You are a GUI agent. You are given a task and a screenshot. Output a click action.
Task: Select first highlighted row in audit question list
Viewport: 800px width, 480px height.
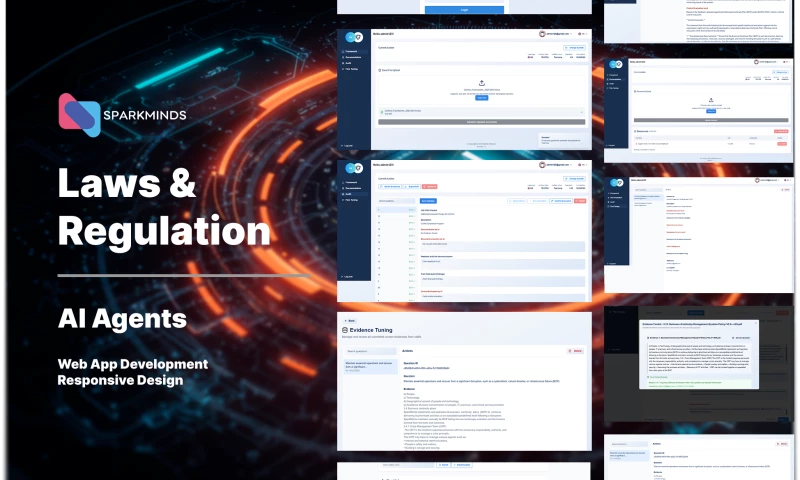click(x=396, y=210)
